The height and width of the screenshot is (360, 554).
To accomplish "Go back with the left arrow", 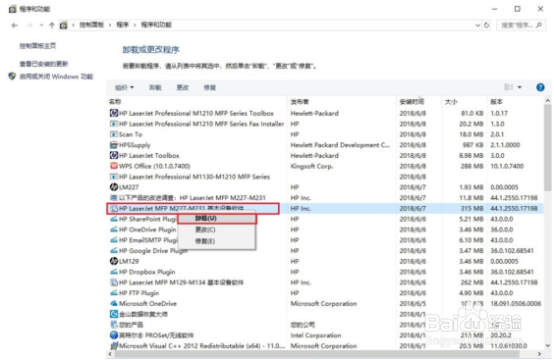I will point(14,25).
